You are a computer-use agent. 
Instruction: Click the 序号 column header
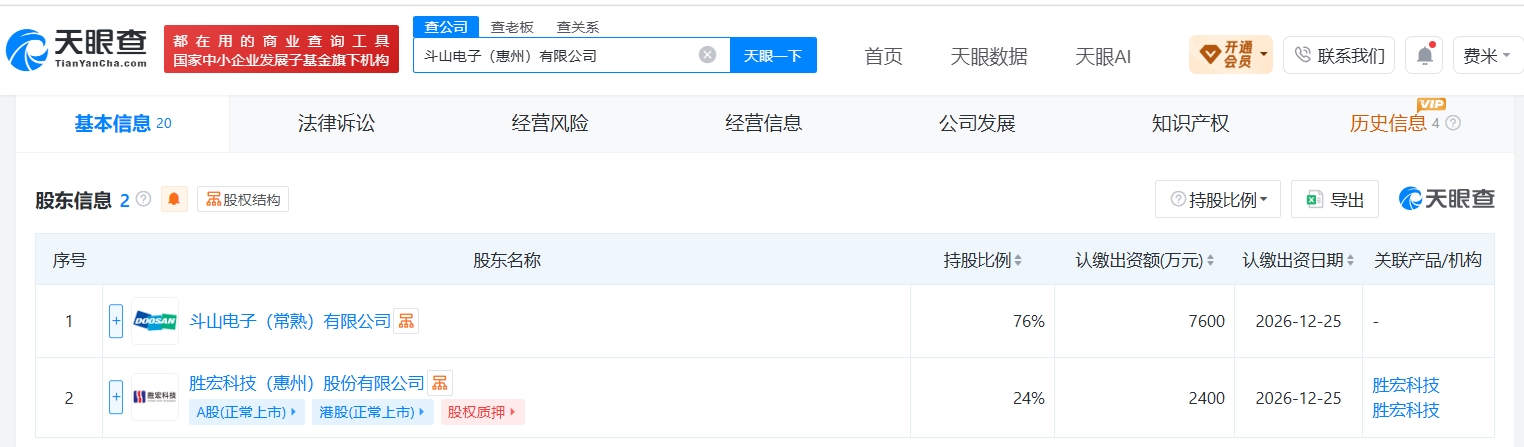[x=69, y=260]
